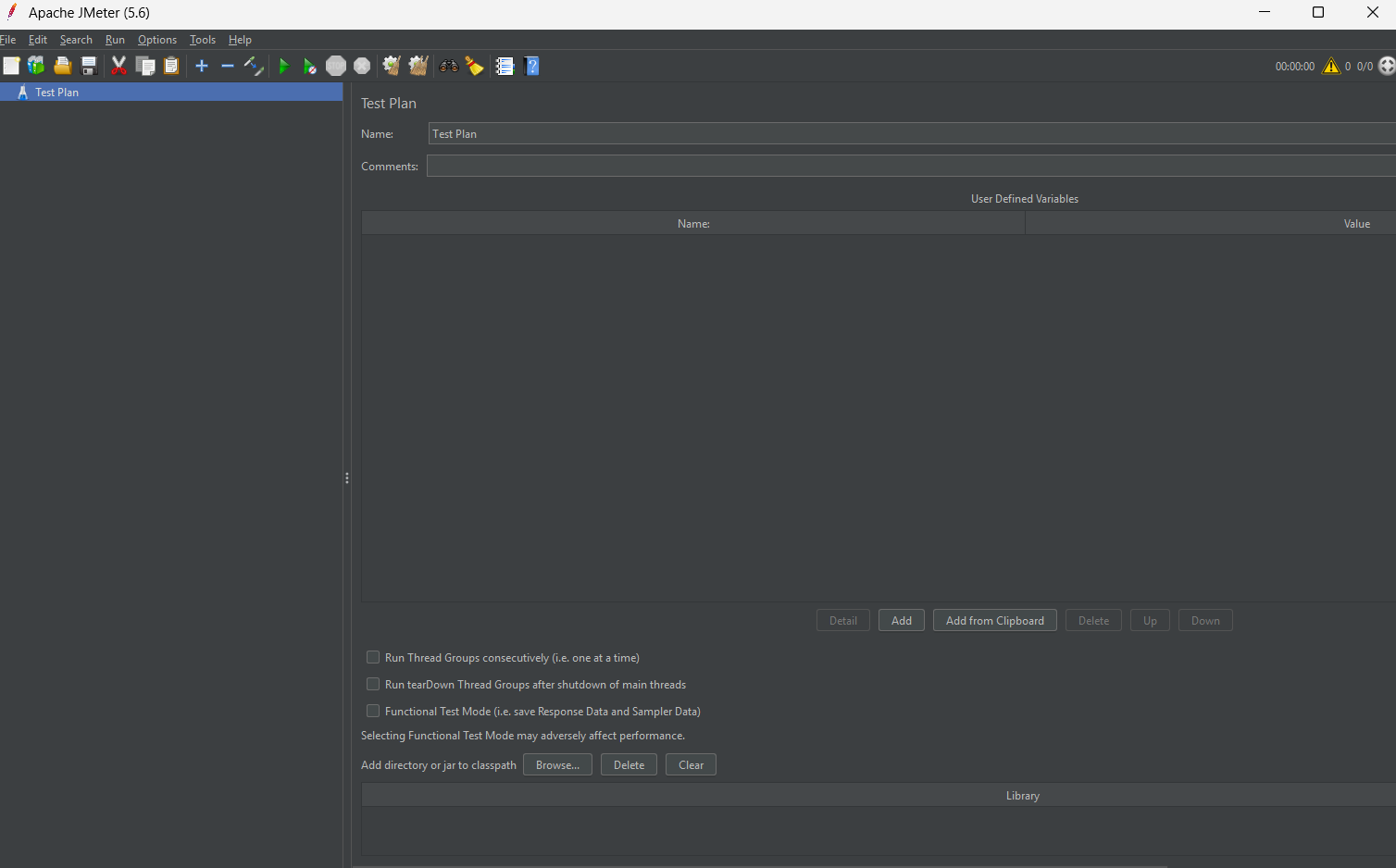Click the Up button

click(1150, 620)
